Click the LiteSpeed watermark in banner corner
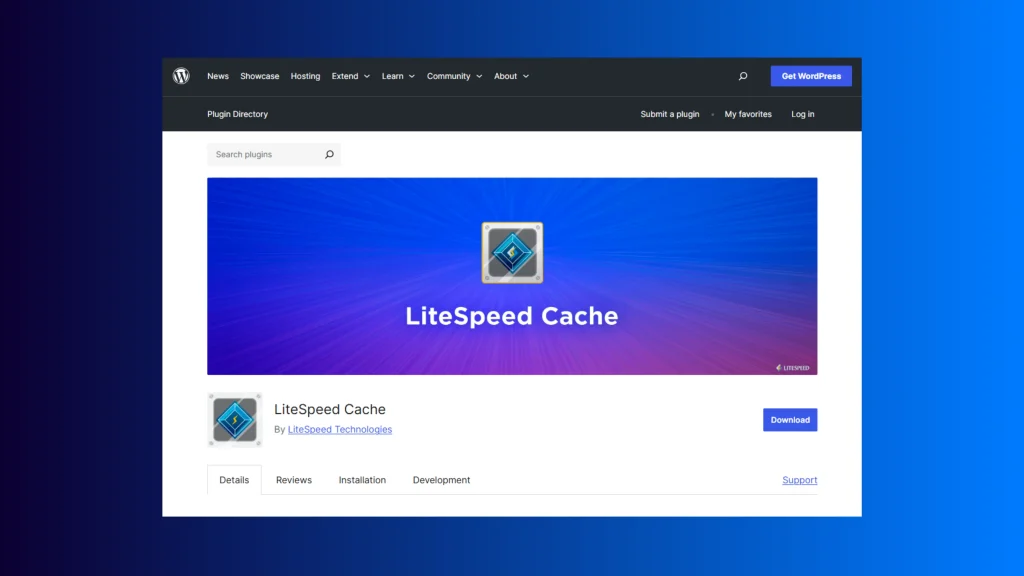 pos(793,367)
